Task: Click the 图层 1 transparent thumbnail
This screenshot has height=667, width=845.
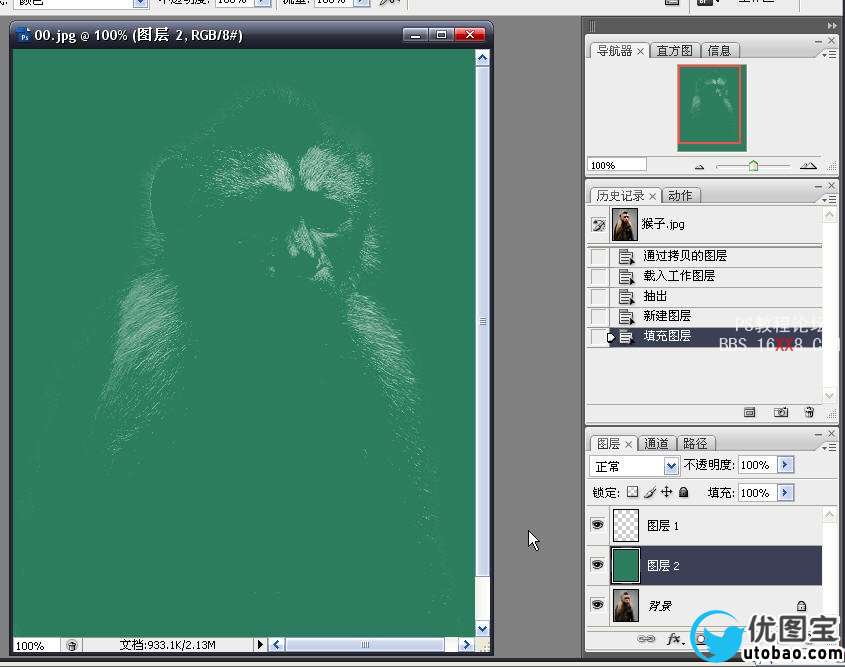Action: [626, 525]
